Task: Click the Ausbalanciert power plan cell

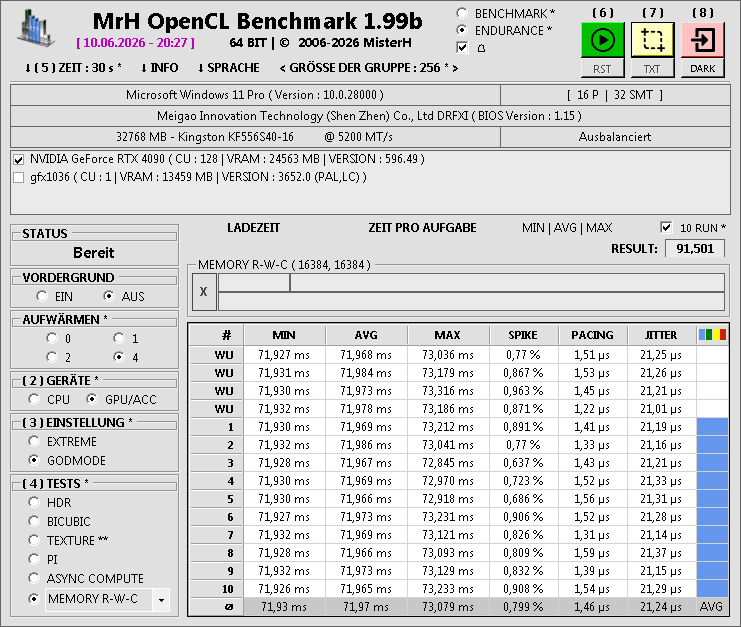Action: pos(615,137)
